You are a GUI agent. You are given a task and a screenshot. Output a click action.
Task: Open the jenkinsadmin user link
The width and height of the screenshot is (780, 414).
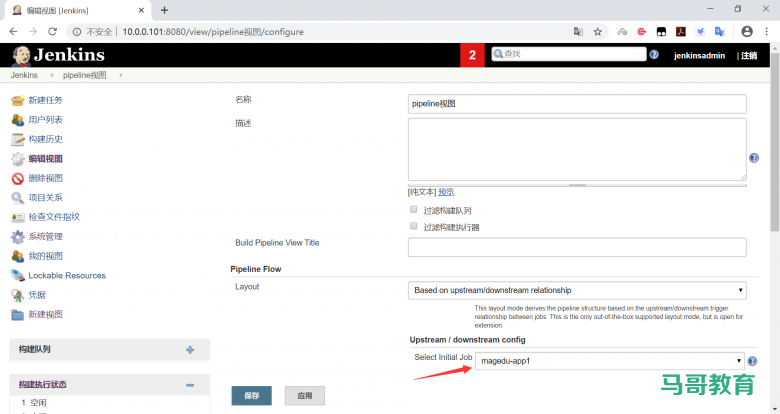pyautogui.click(x=699, y=56)
